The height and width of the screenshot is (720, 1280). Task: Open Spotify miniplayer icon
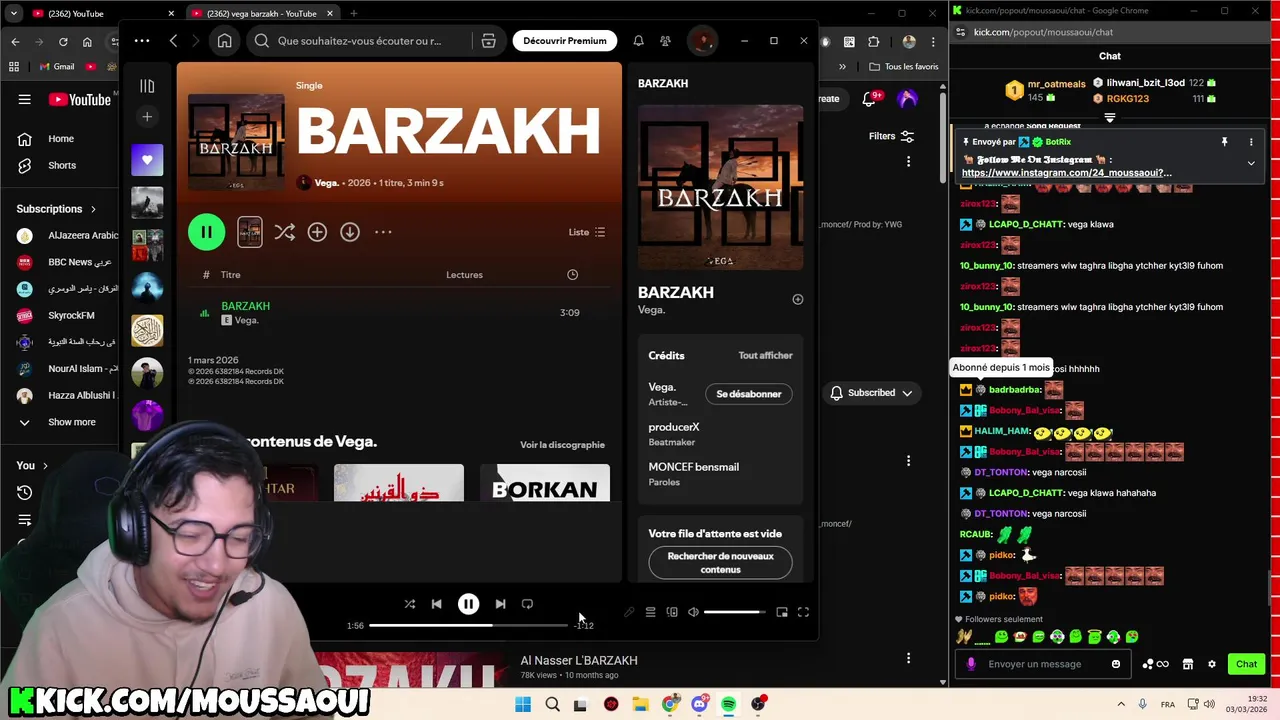click(782, 612)
